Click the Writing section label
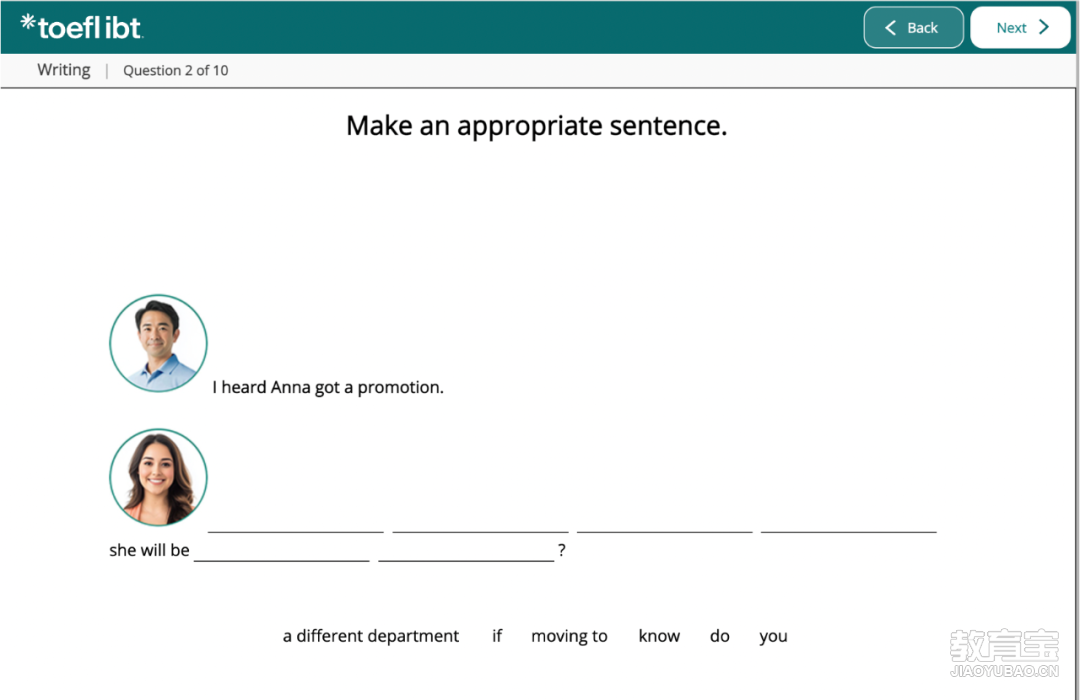The image size is (1080, 700). pos(64,70)
